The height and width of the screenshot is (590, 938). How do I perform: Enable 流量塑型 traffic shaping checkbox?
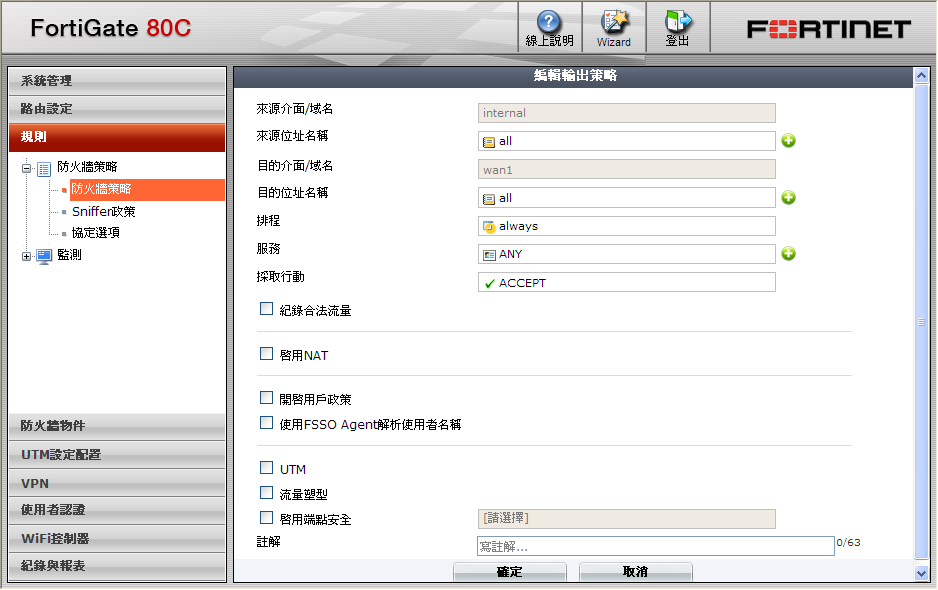pos(266,492)
